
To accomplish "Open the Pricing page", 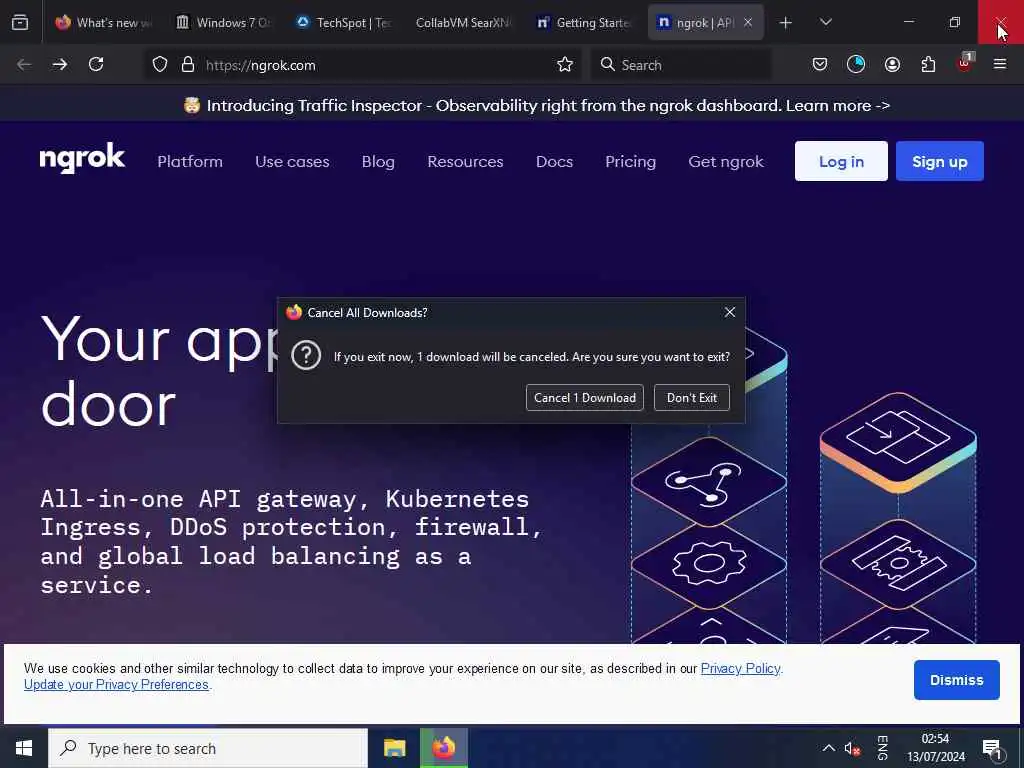I will point(630,161).
